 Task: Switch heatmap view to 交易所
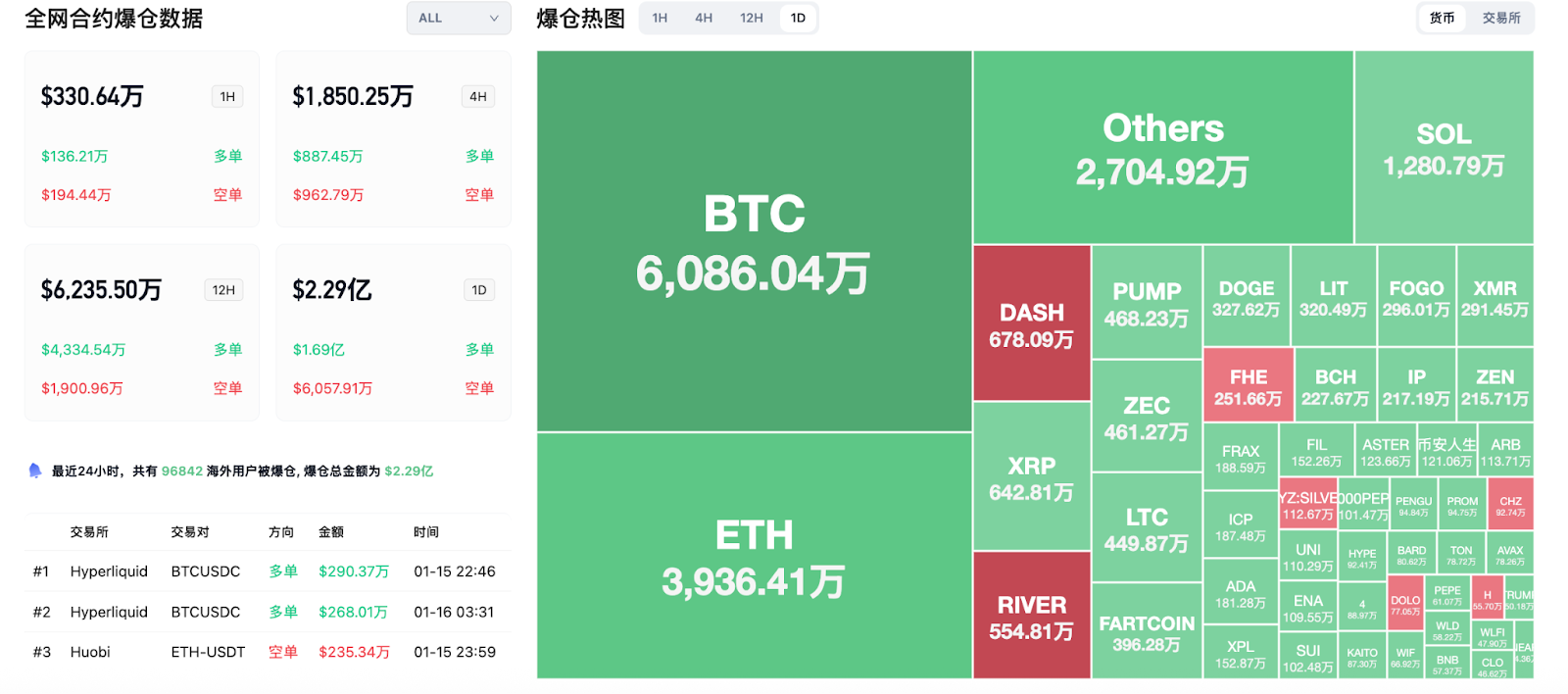coord(1501,18)
